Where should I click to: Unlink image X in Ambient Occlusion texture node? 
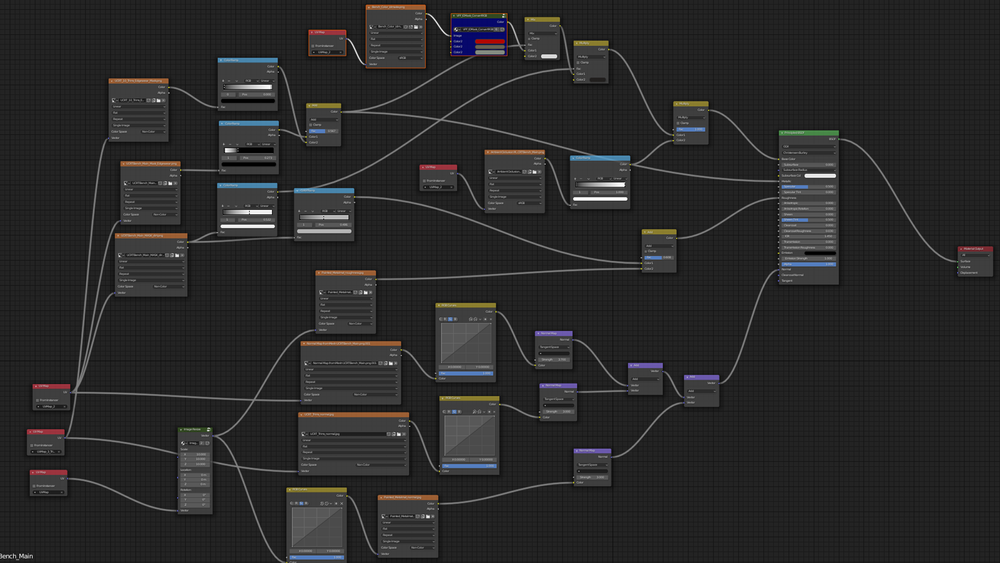coord(540,172)
